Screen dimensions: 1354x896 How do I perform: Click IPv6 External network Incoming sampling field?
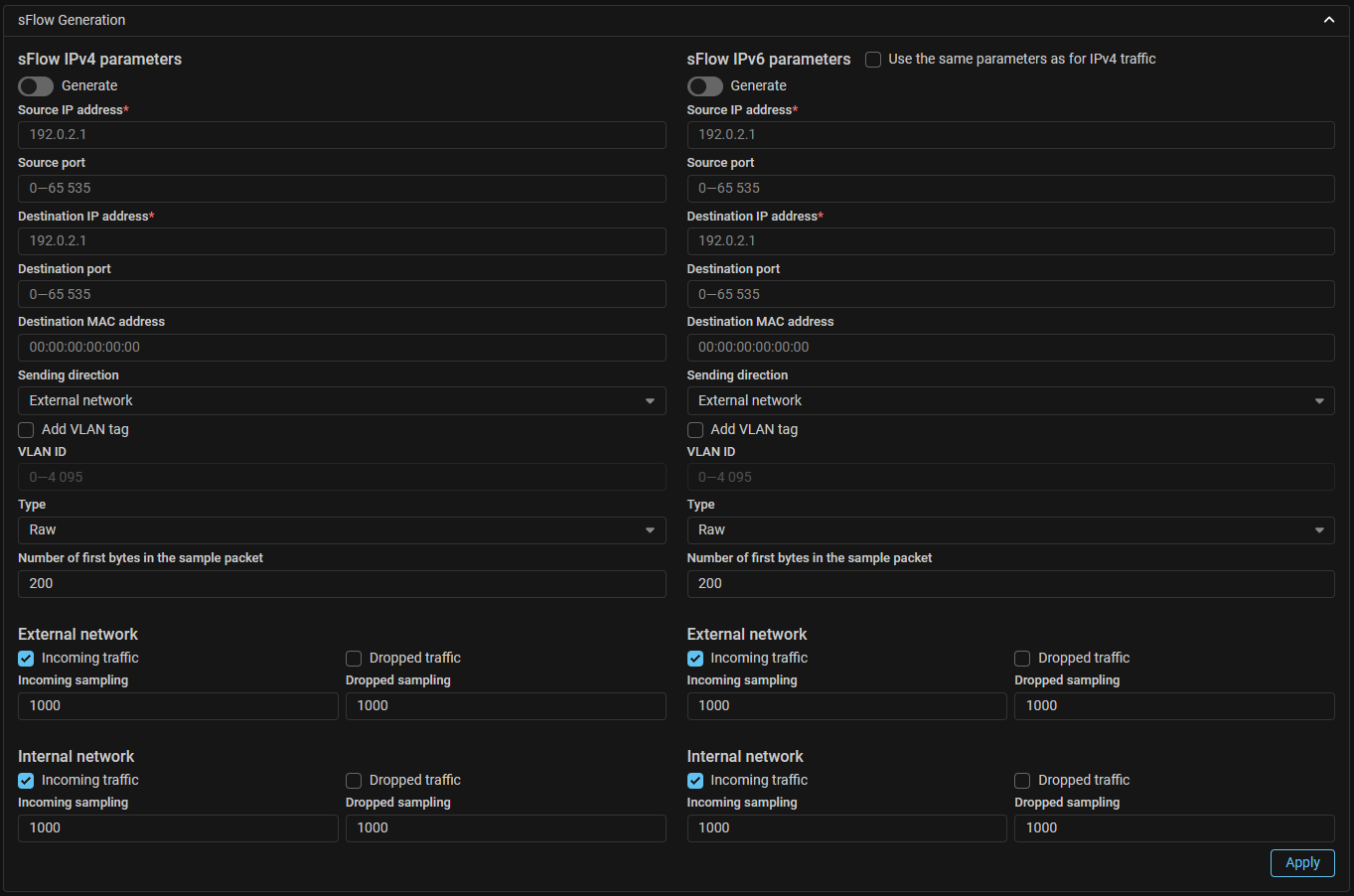pos(846,706)
